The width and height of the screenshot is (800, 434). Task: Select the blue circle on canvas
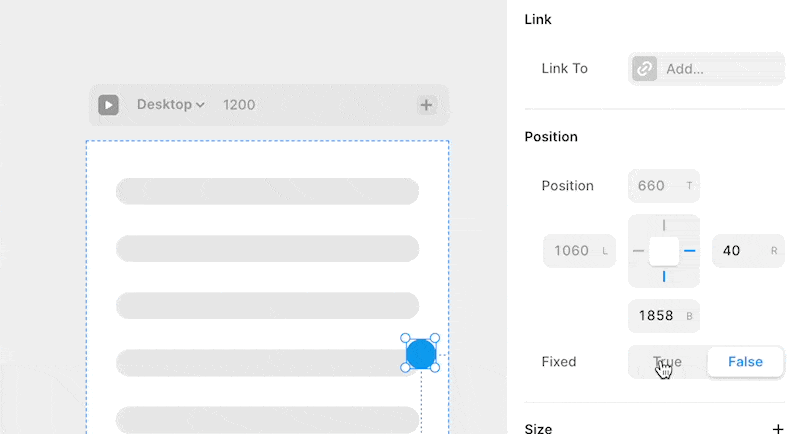coord(421,354)
